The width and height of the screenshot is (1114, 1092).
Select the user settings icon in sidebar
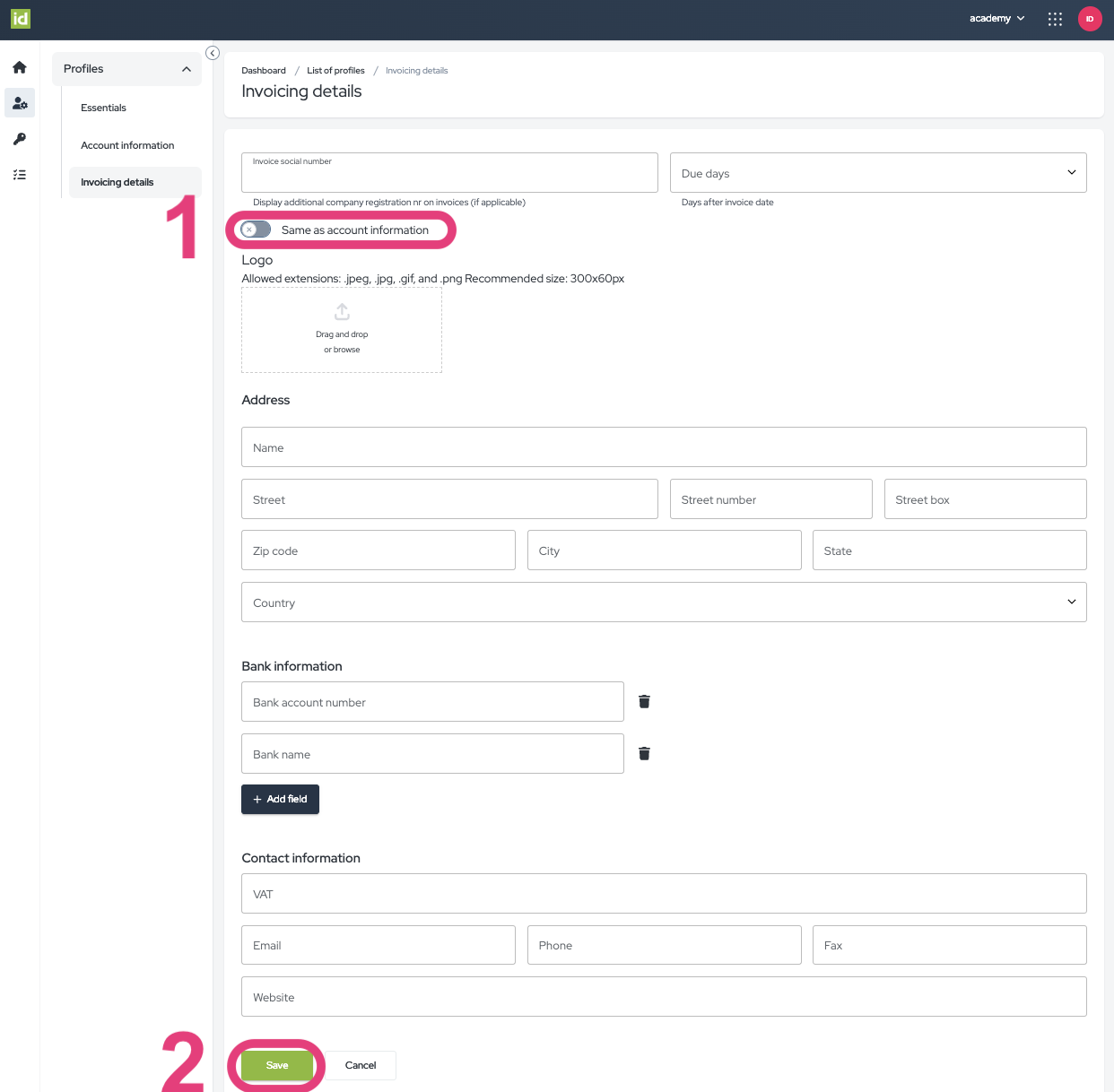click(19, 102)
